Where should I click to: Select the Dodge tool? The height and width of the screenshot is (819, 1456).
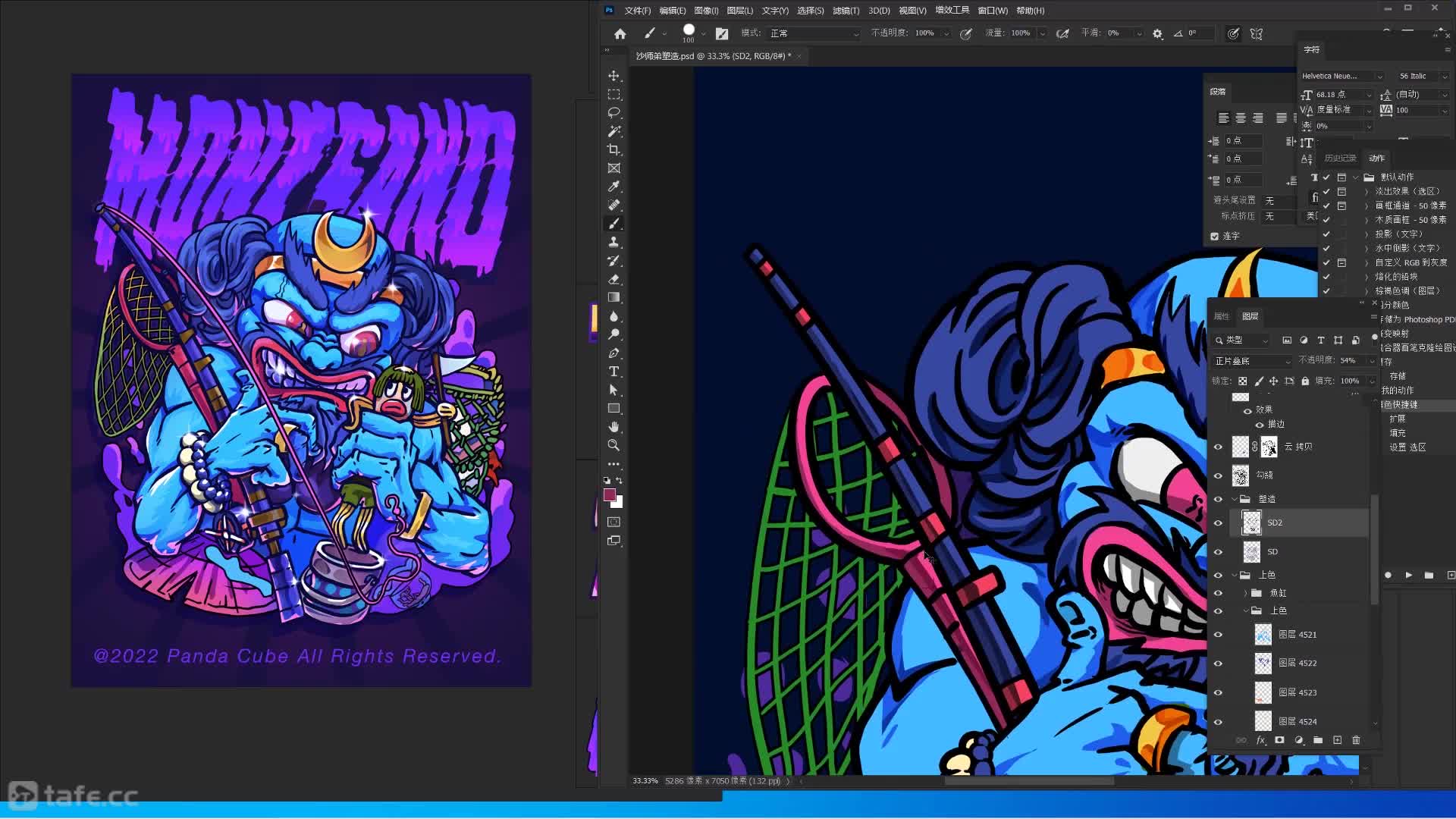click(614, 334)
